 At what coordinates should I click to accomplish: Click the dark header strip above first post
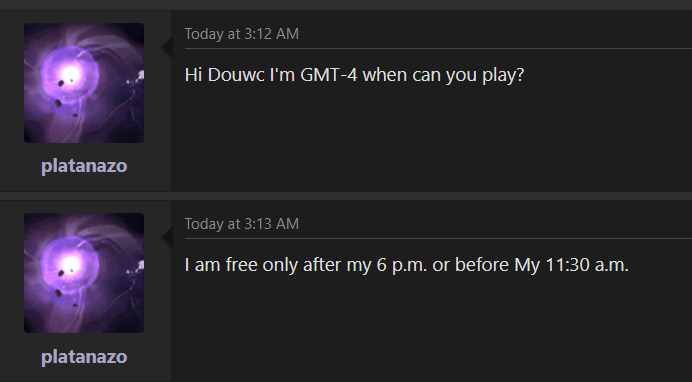[x=346, y=5]
